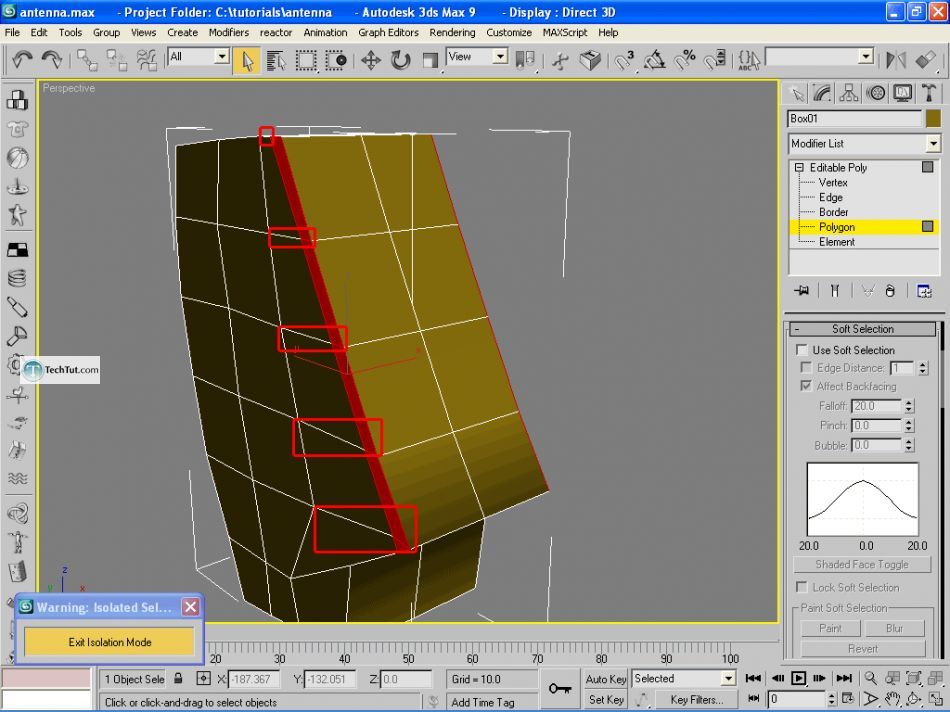The width and height of the screenshot is (950, 712).
Task: Enable Use Soft Selection checkbox
Action: pos(802,350)
